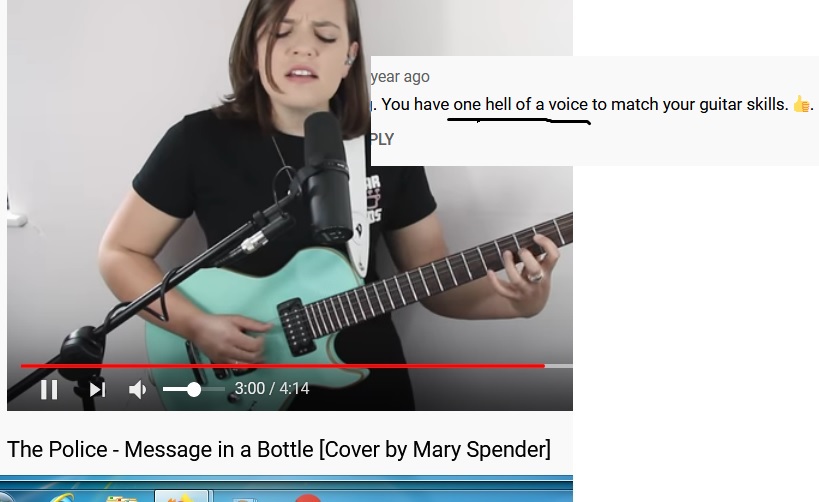
Task: Reply to the voice compliment comment
Action: coord(382,139)
